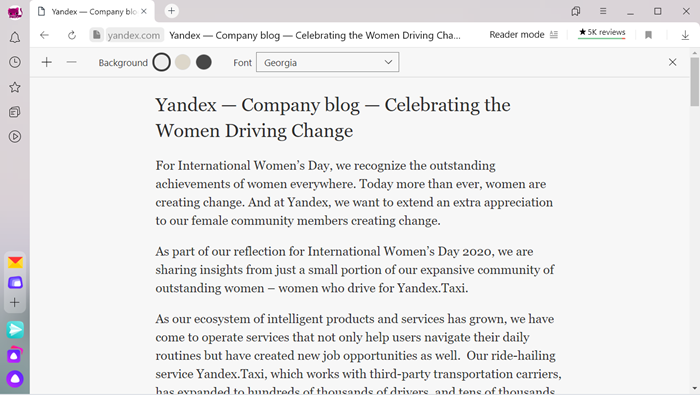The height and width of the screenshot is (395, 700).
Task: Launch Yandex Mail from sidebar
Action: point(15,262)
